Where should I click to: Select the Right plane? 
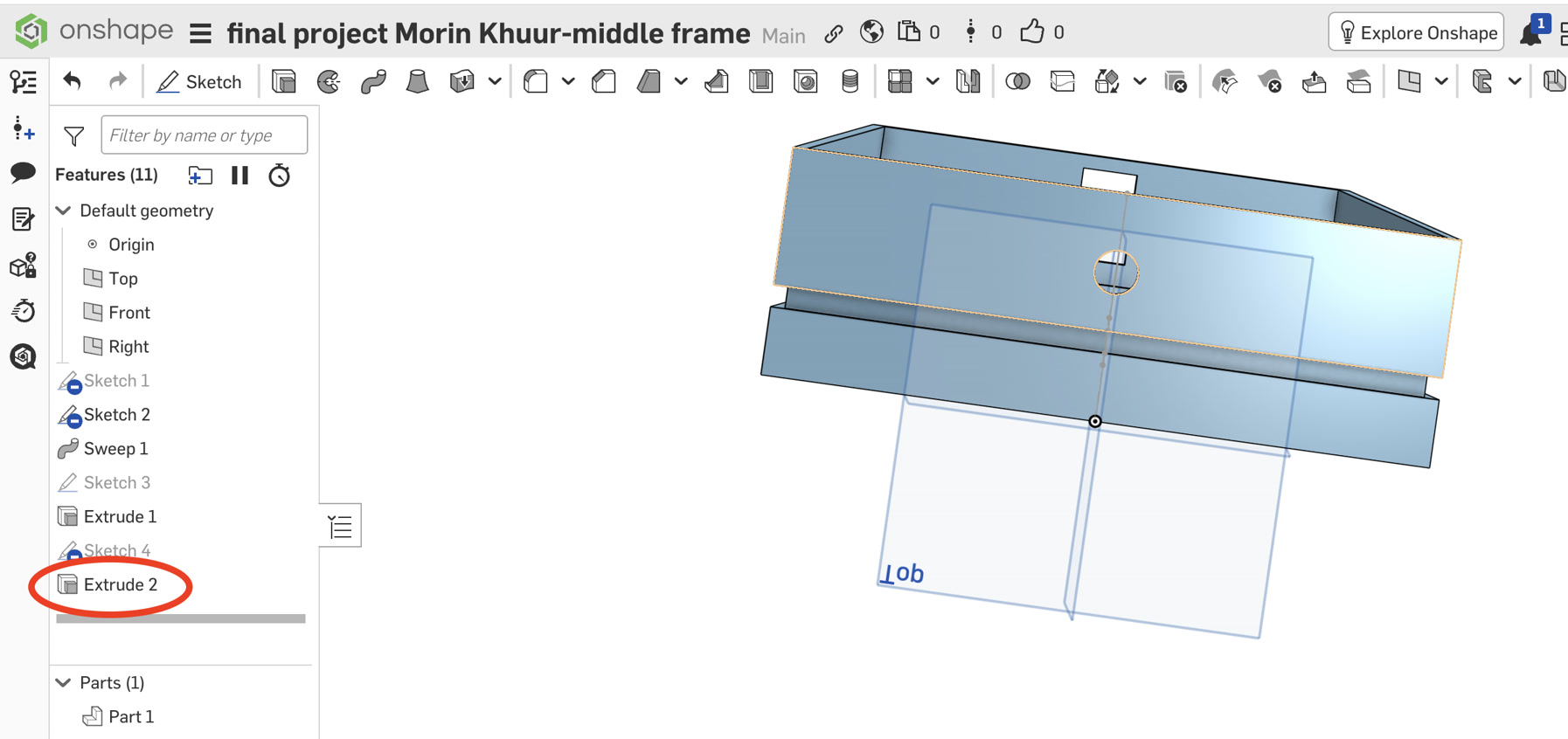coord(128,347)
